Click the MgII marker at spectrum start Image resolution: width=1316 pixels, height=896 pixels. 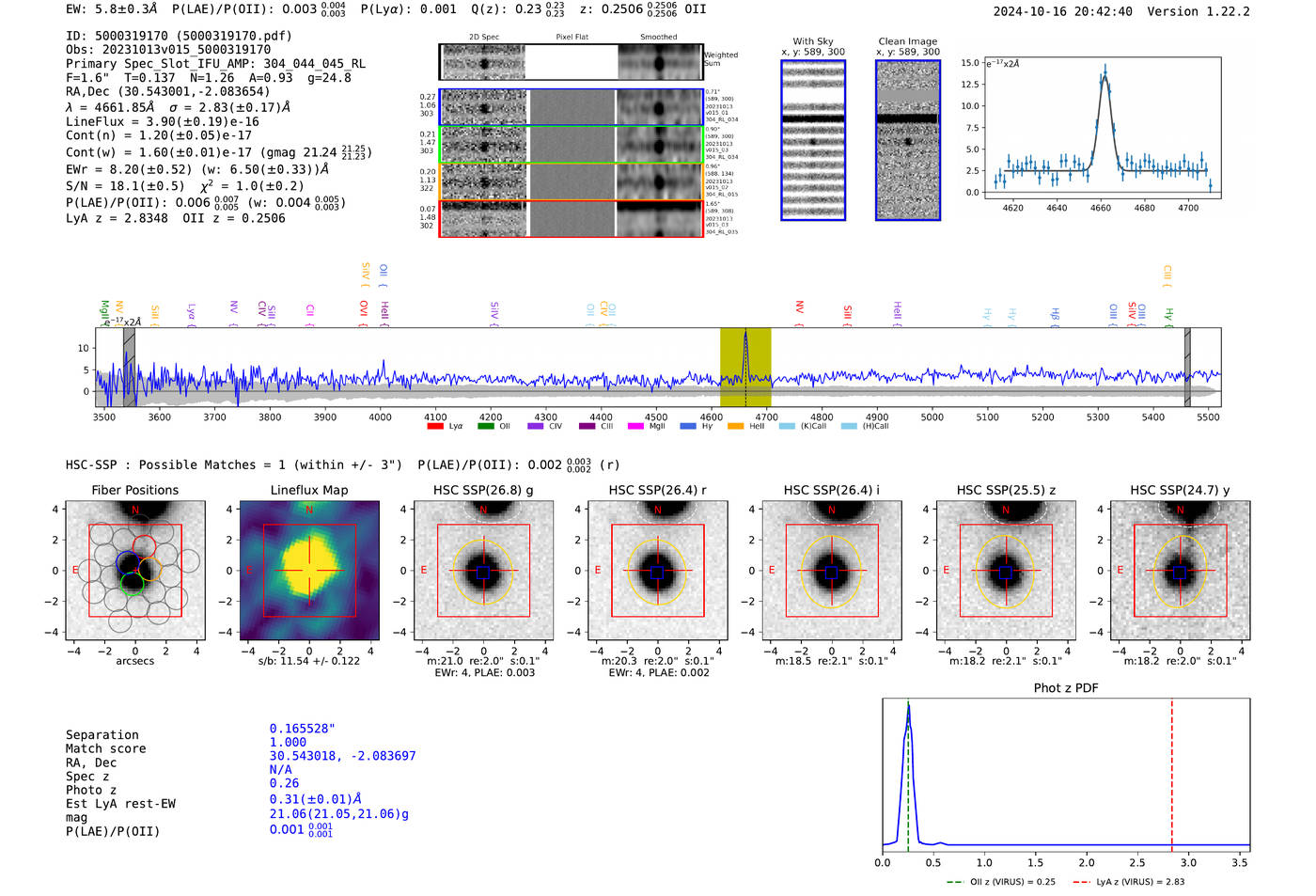[x=105, y=312]
